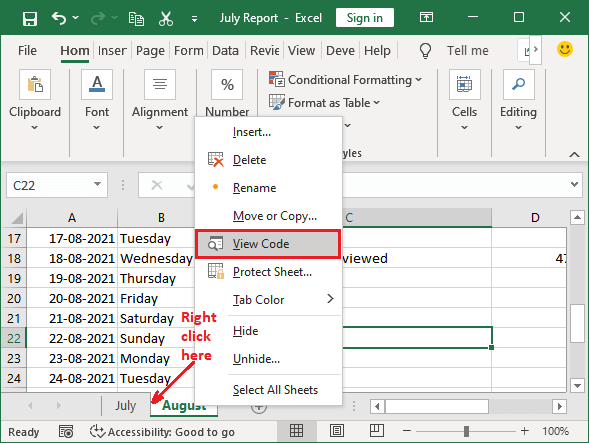
Task: Click the Cells group icon
Action: [x=464, y=84]
